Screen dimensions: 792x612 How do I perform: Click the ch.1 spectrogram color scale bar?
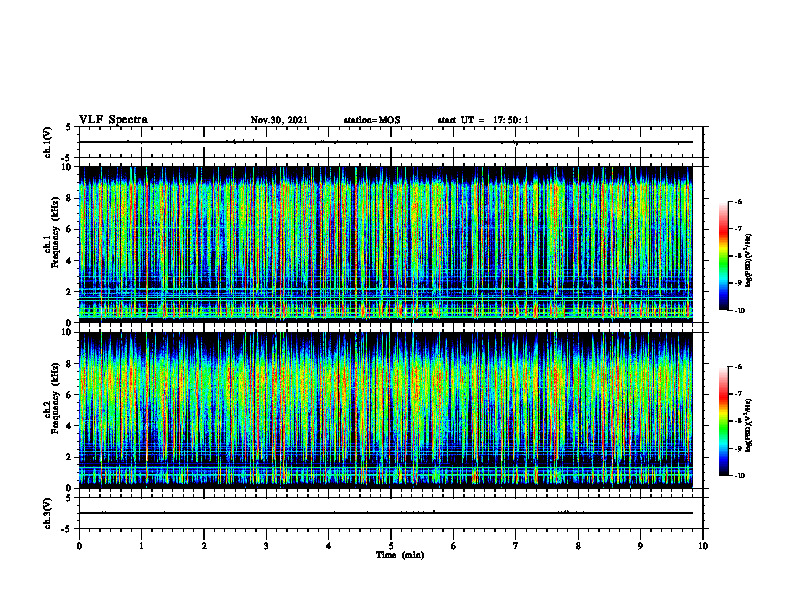click(x=723, y=256)
